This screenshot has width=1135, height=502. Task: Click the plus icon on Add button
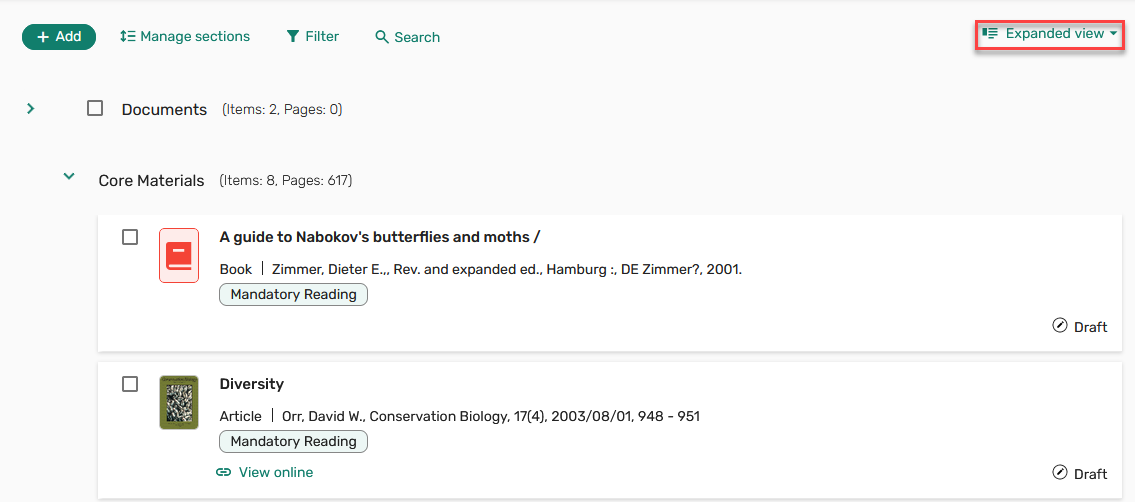43,37
